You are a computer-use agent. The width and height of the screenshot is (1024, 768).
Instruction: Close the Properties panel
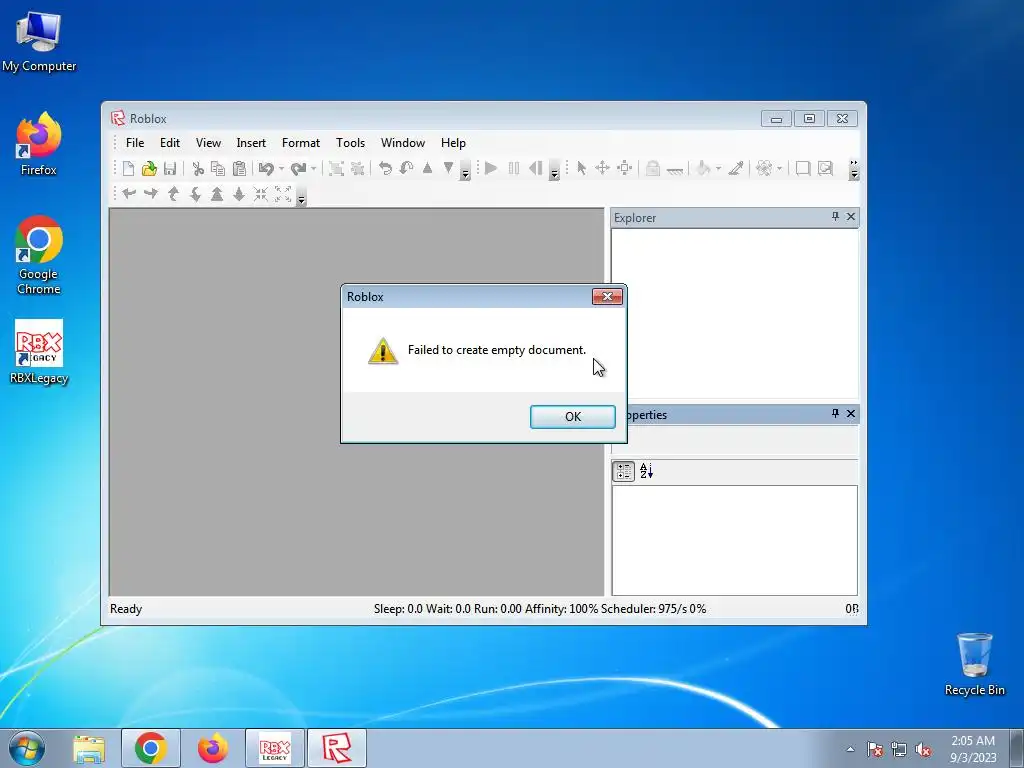point(851,413)
